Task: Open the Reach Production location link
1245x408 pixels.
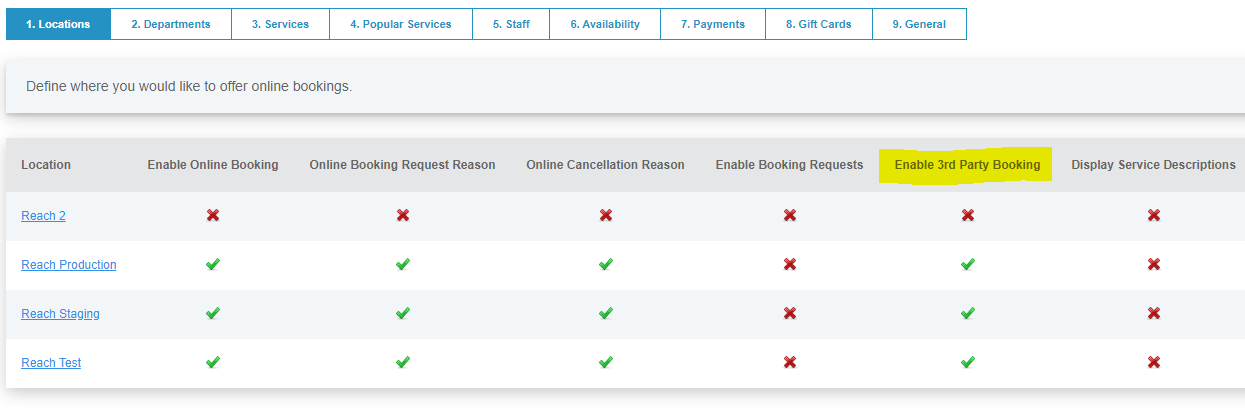Action: click(69, 265)
